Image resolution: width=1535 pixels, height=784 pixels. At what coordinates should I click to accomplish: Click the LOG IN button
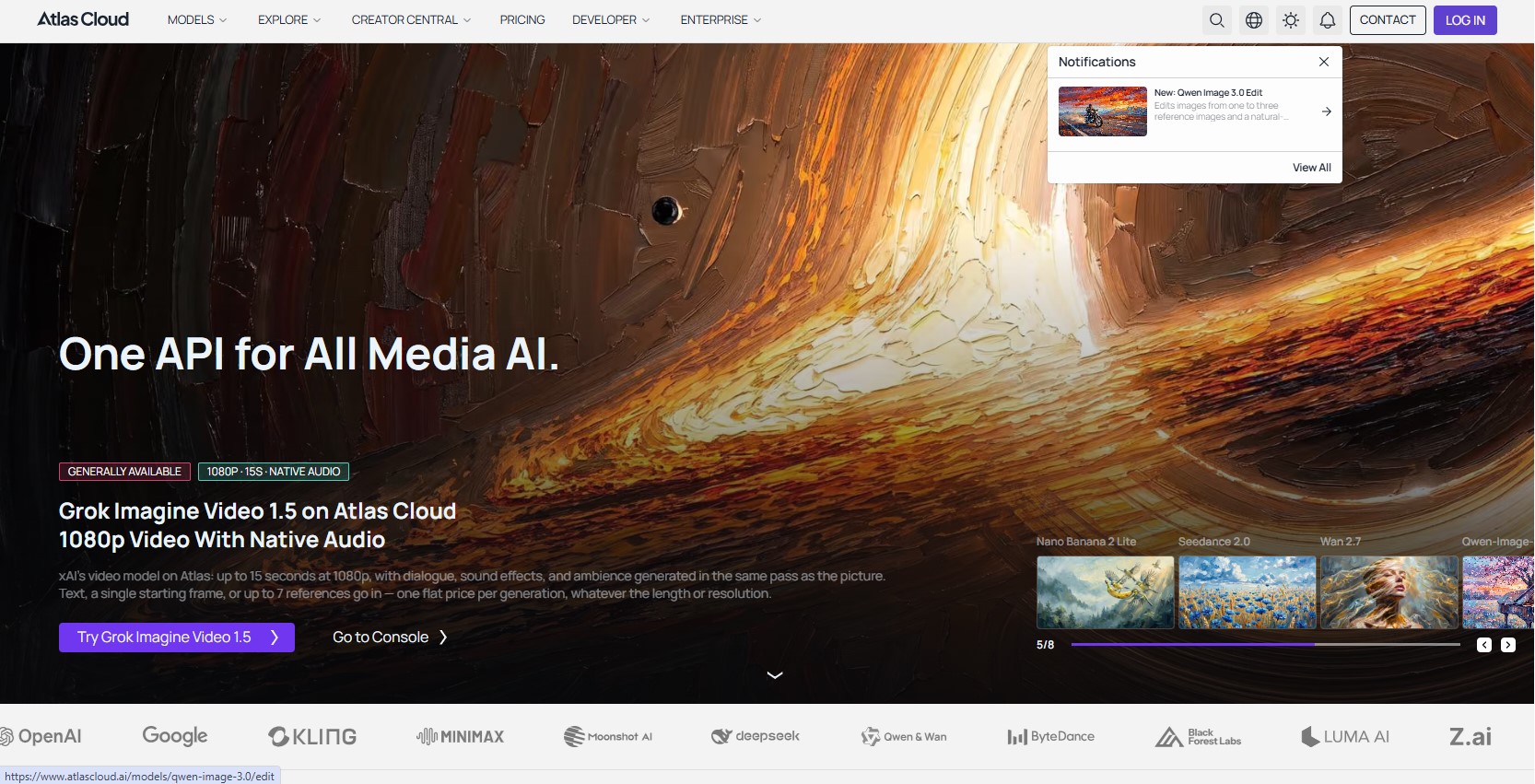pos(1465,20)
